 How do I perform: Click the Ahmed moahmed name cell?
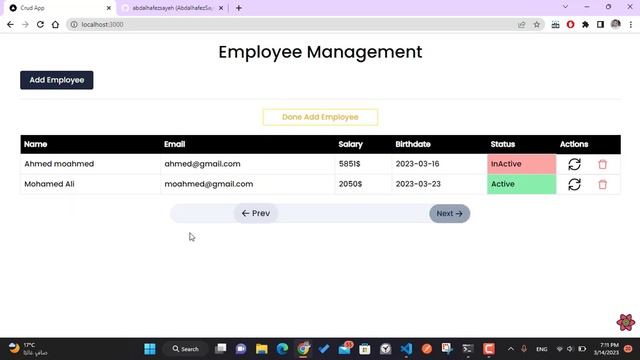point(90,164)
